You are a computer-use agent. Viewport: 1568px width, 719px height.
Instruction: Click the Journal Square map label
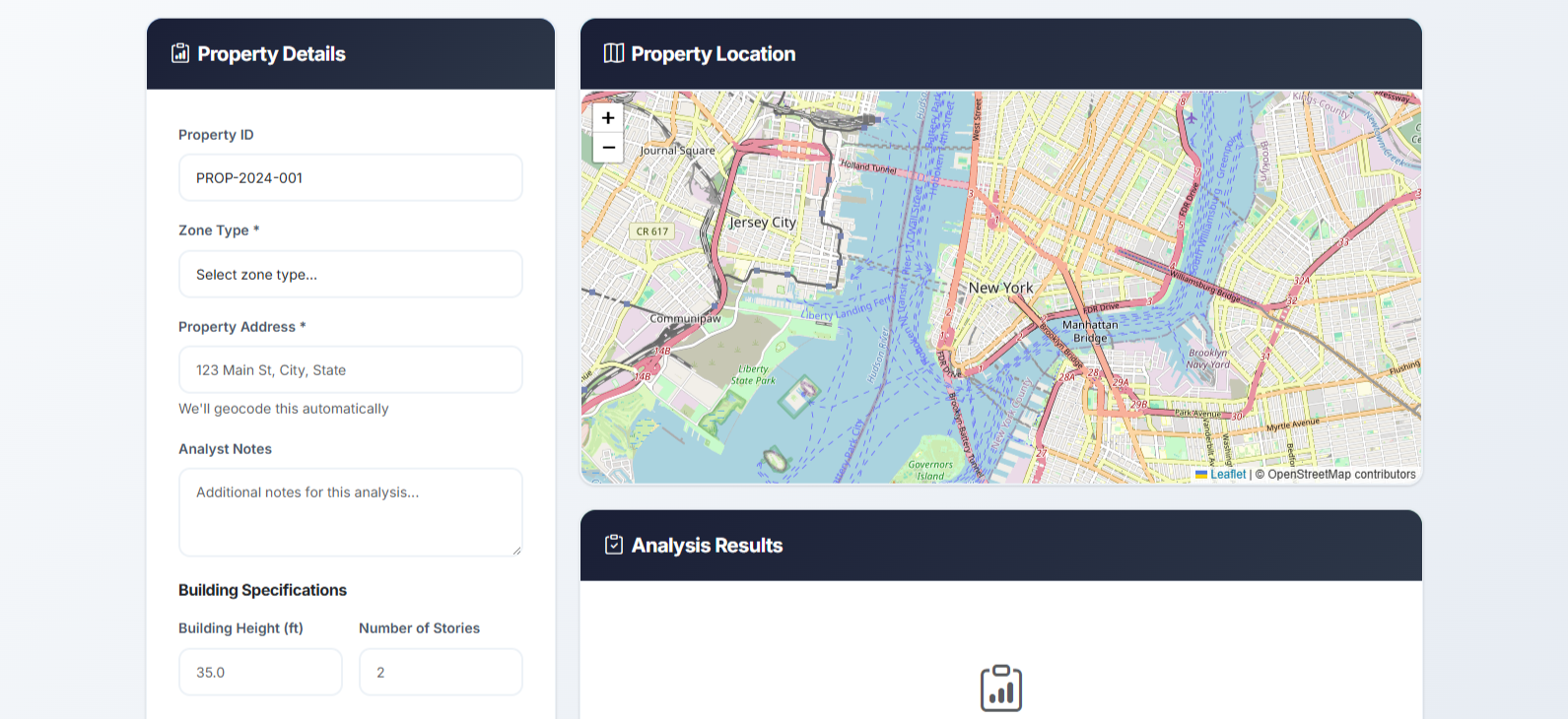677,151
